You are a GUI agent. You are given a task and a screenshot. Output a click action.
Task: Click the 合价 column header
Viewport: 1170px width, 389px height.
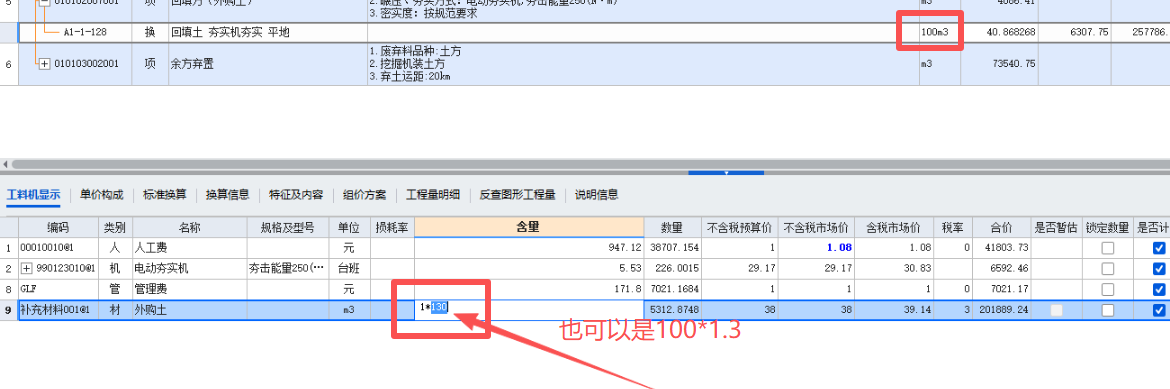(1002, 227)
